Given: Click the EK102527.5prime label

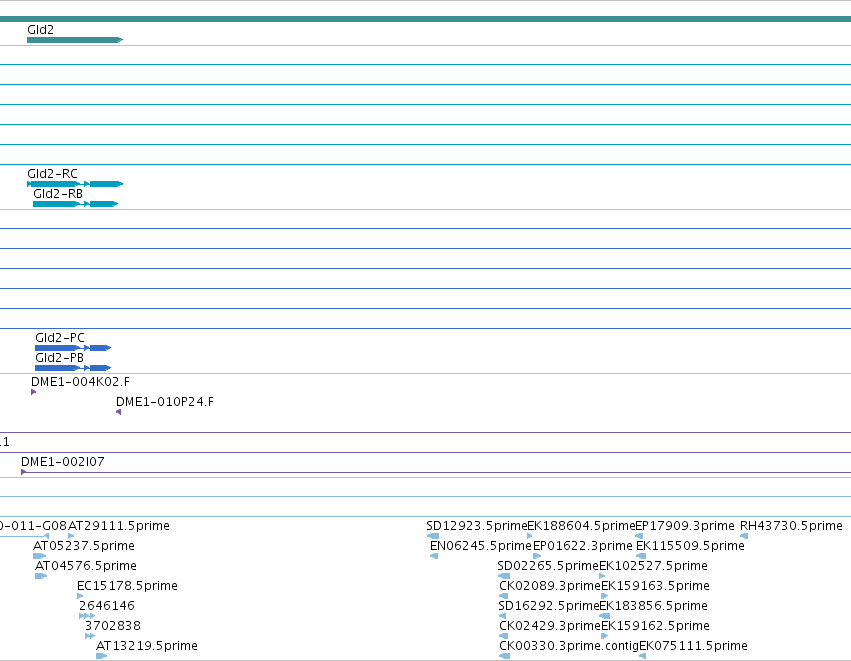Looking at the screenshot, I should pos(653,566).
